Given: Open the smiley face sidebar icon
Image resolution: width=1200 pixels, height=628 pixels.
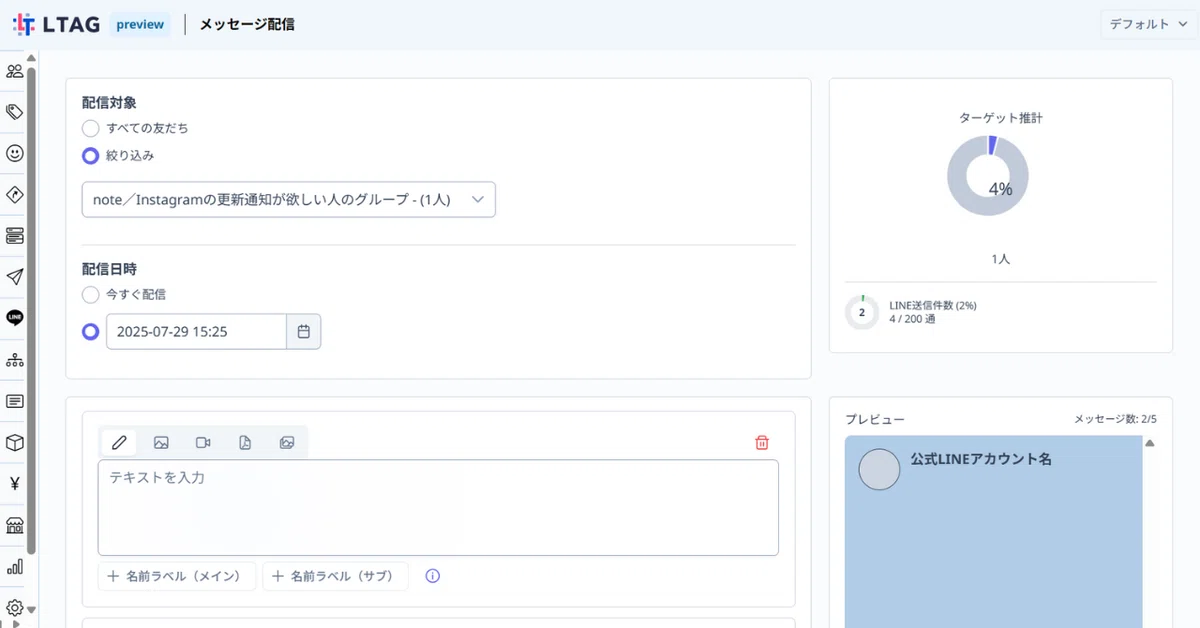Looking at the screenshot, I should (14, 153).
